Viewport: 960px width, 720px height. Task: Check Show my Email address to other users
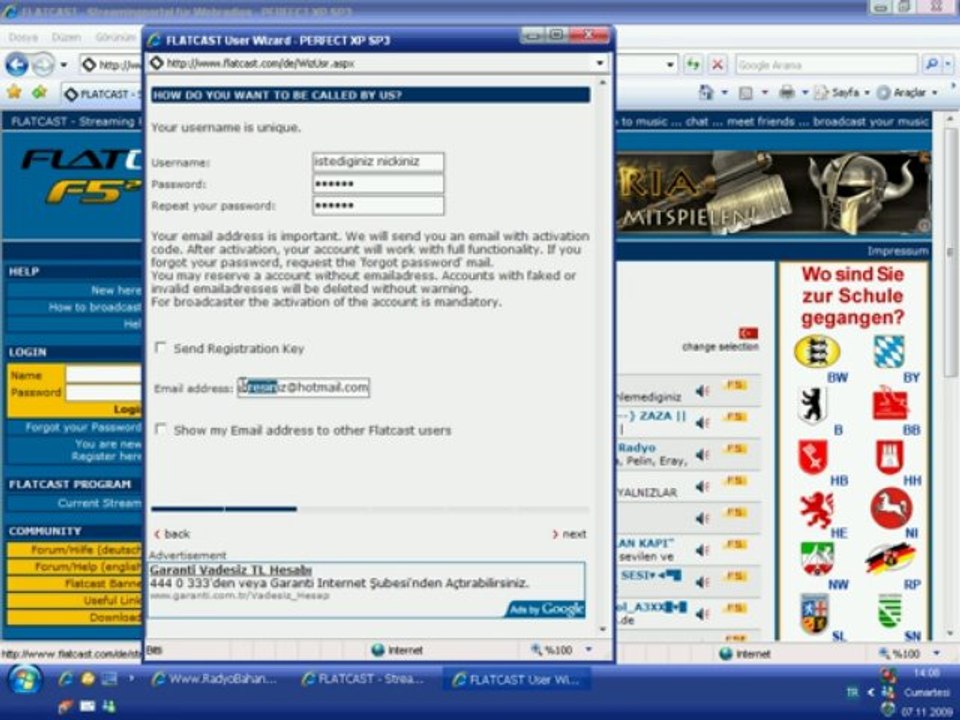160,429
